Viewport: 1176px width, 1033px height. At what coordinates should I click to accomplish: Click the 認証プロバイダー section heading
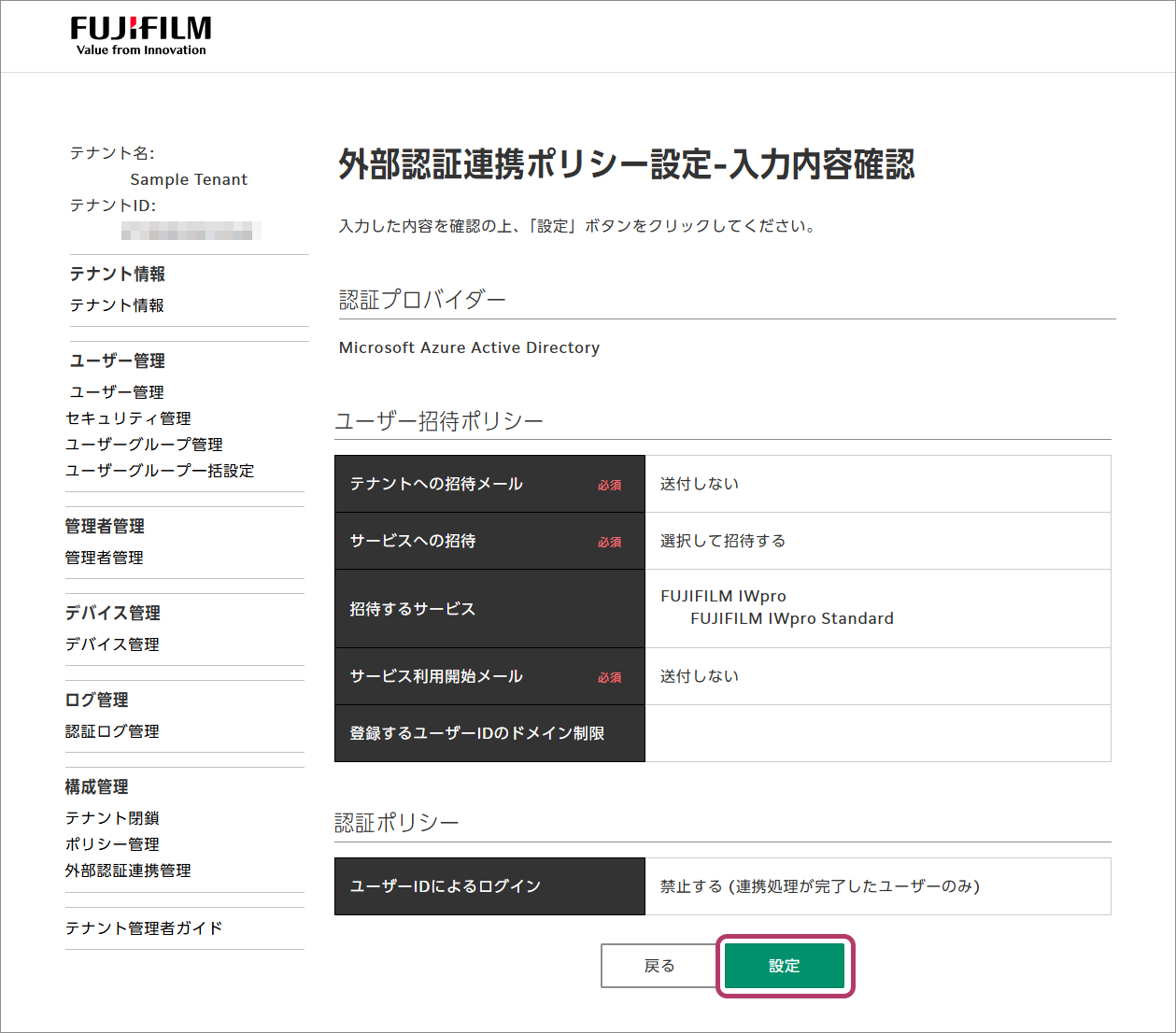click(x=422, y=300)
